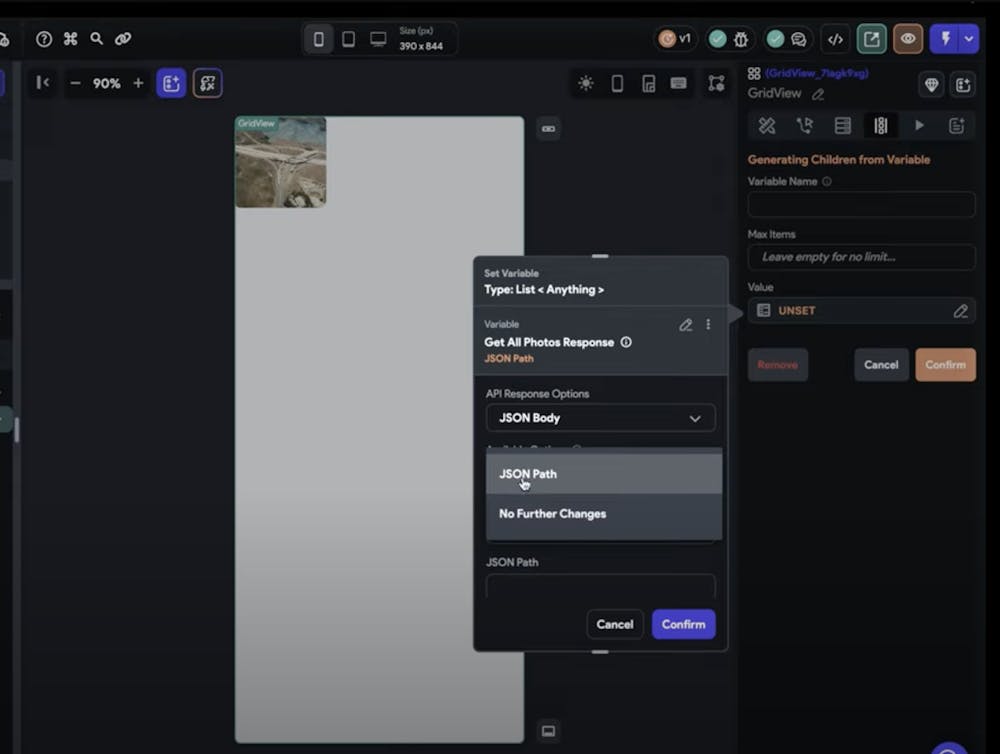This screenshot has width=1000, height=754.
Task: Click Cancel in the right panel
Action: click(881, 365)
